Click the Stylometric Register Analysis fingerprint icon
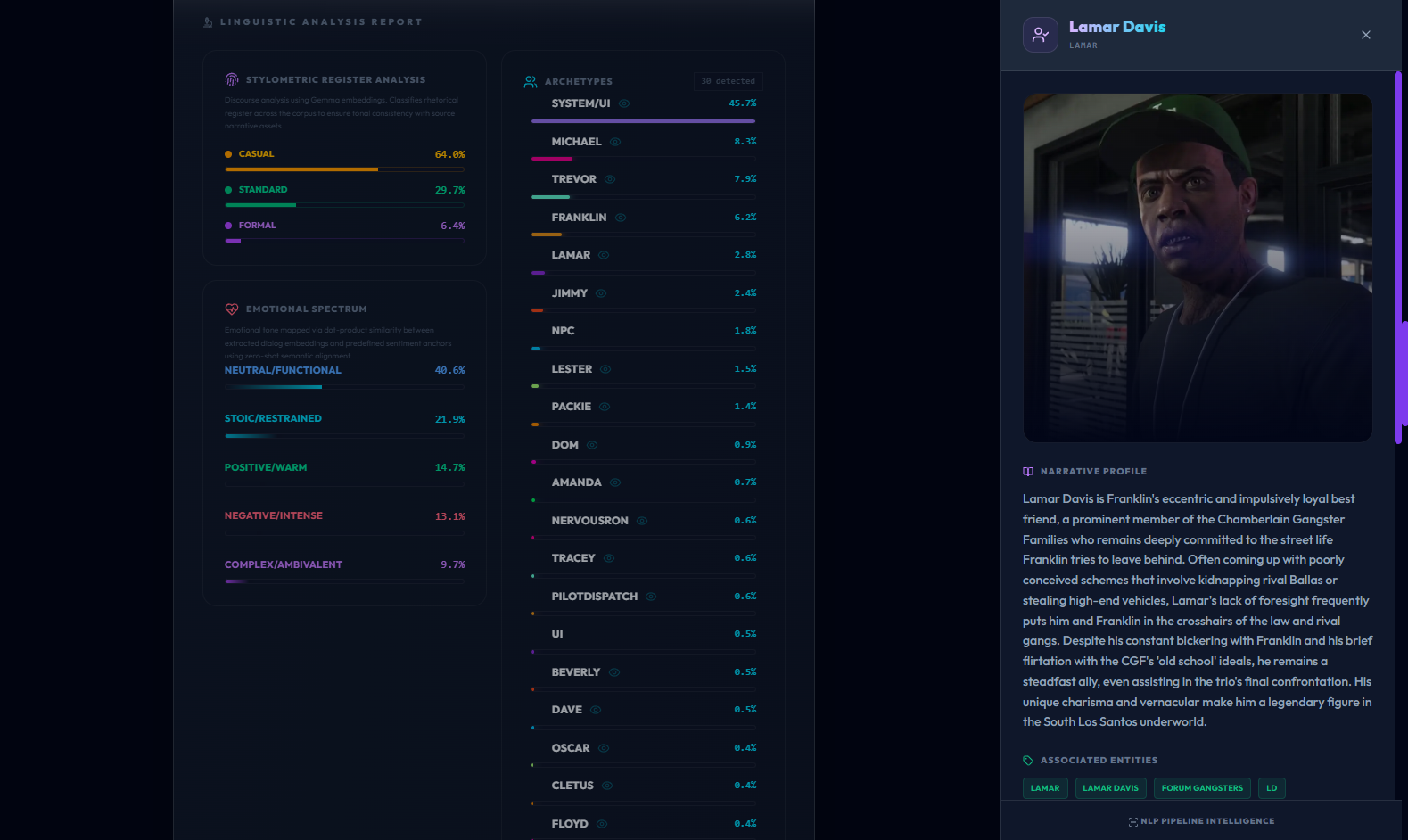Image resolution: width=1408 pixels, height=840 pixels. [232, 79]
